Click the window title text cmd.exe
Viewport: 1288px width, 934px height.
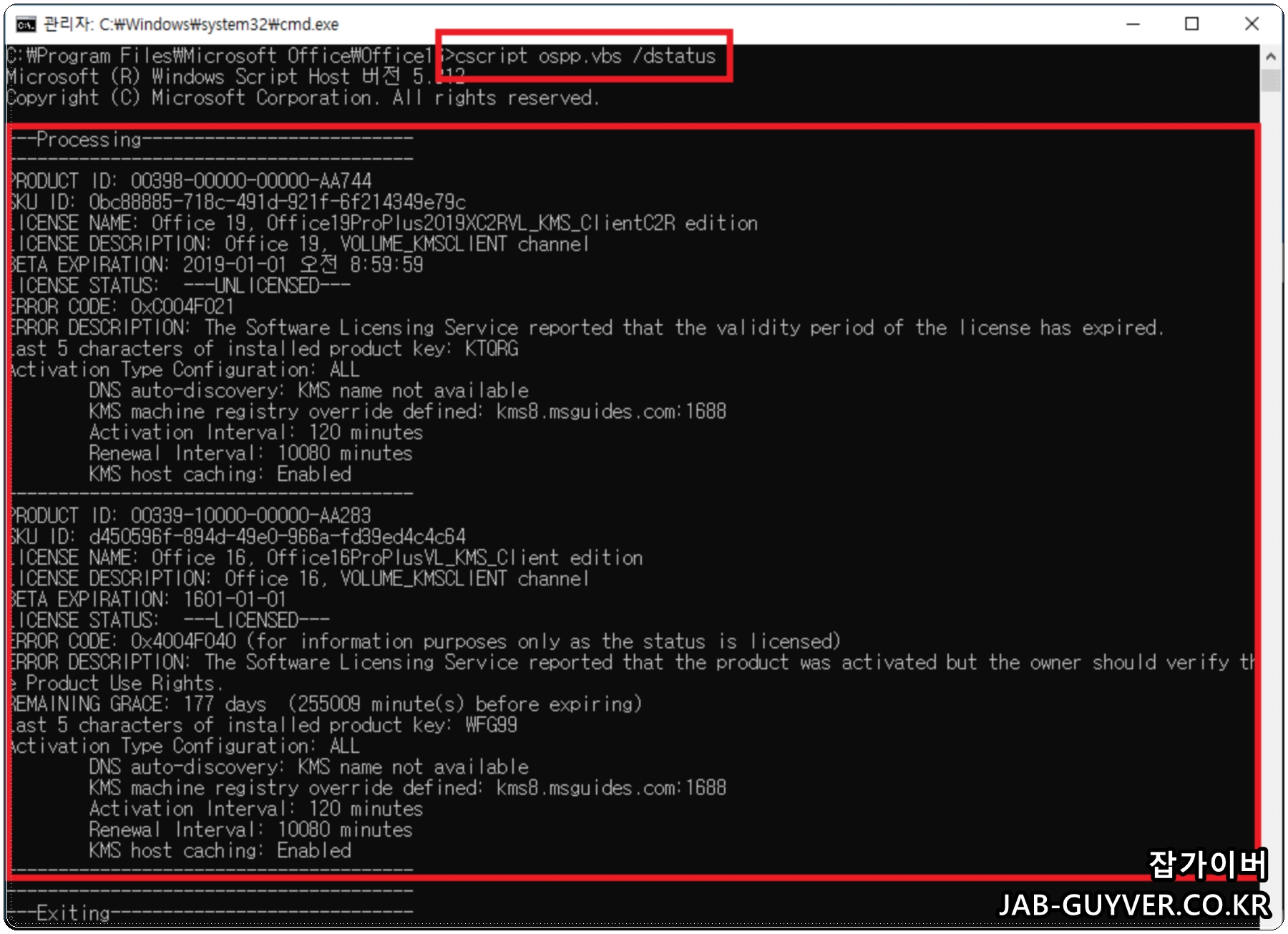pyautogui.click(x=191, y=24)
